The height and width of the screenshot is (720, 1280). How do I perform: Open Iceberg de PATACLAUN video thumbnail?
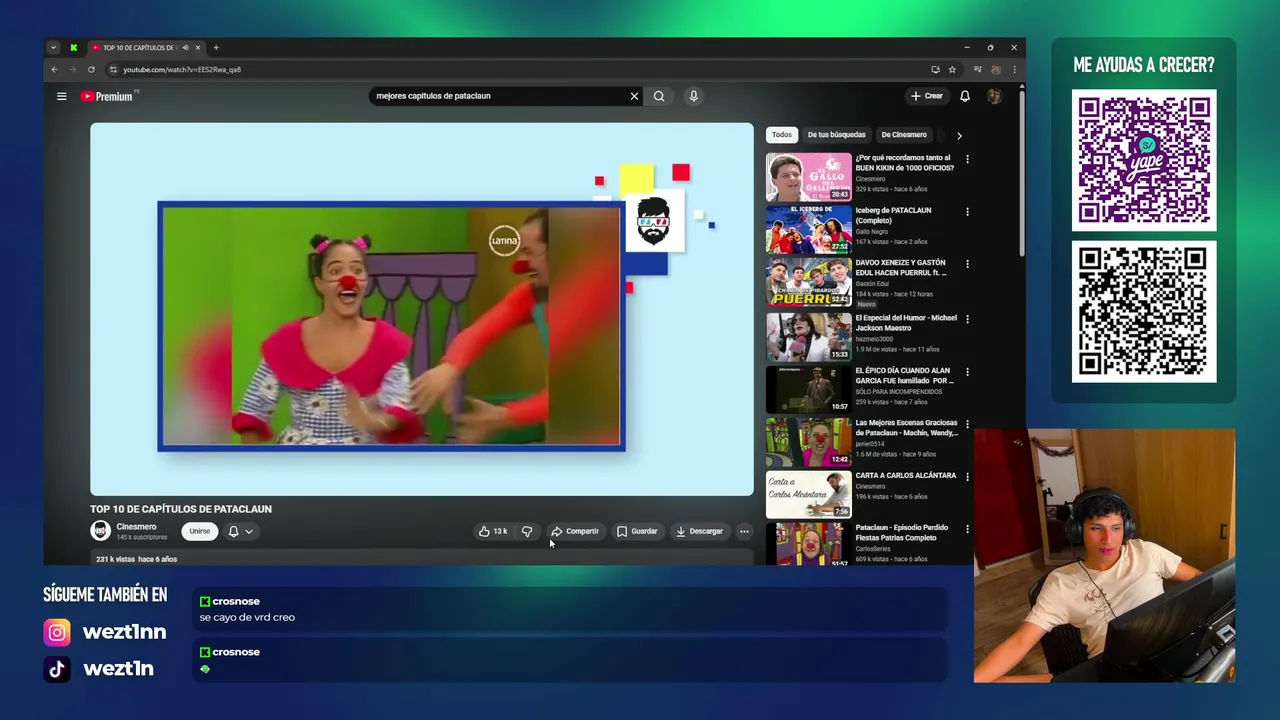pos(809,230)
